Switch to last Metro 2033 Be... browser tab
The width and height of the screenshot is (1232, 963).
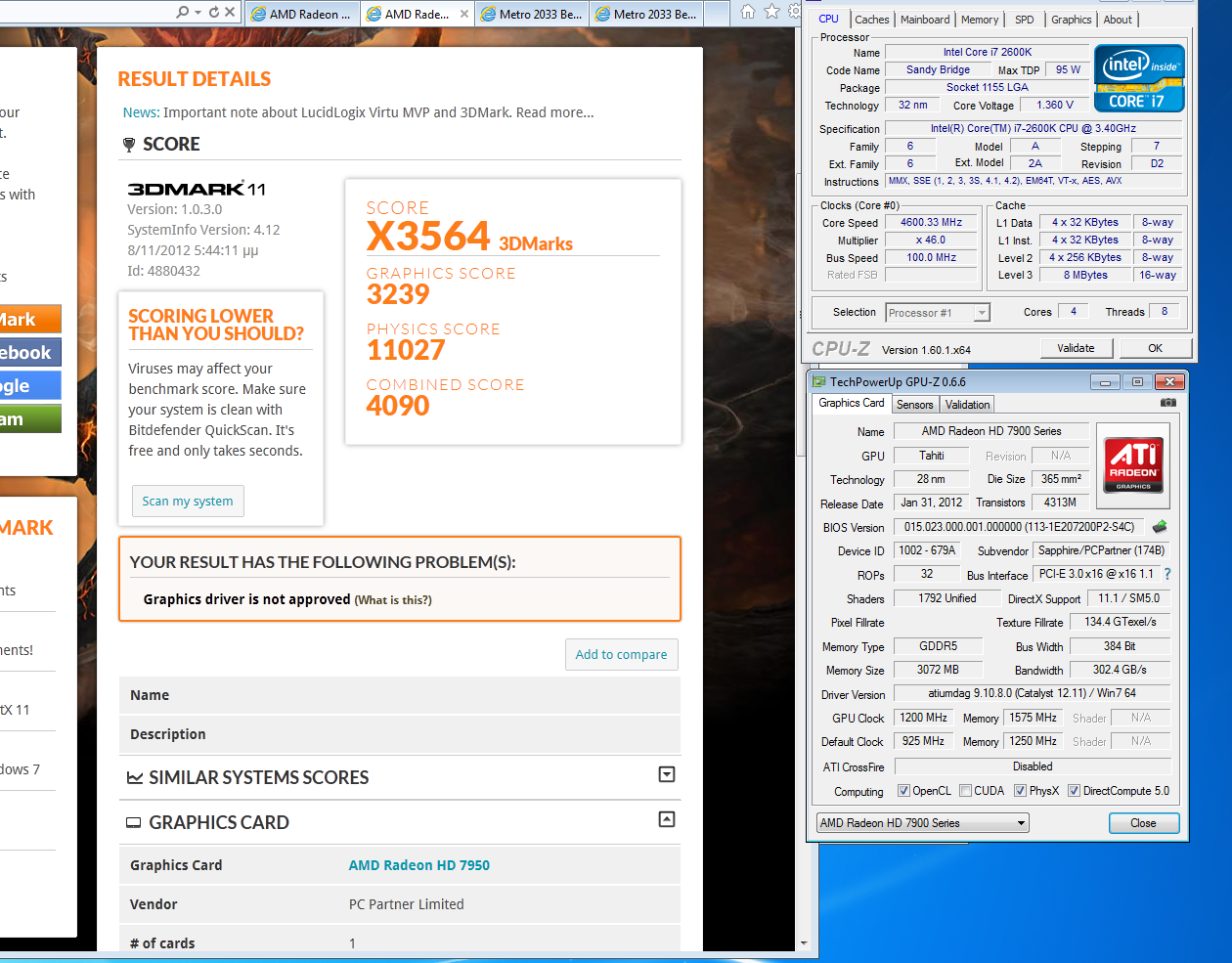(x=646, y=14)
